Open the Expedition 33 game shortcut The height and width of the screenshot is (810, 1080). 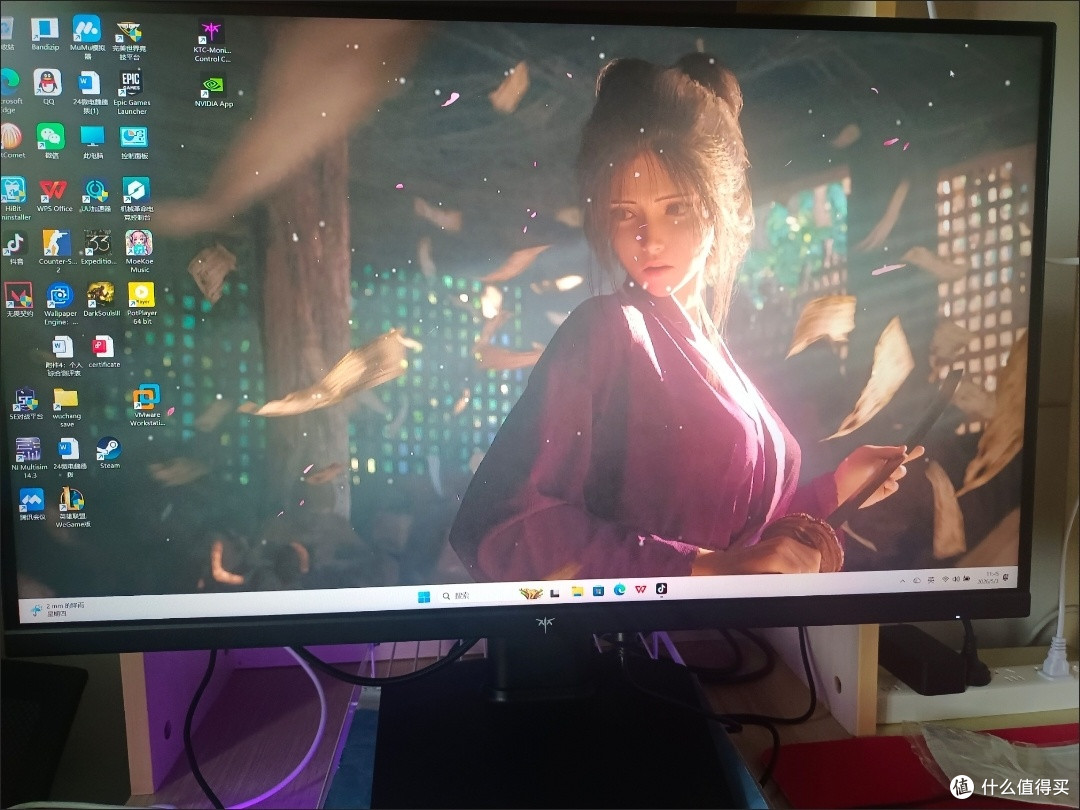tap(98, 247)
